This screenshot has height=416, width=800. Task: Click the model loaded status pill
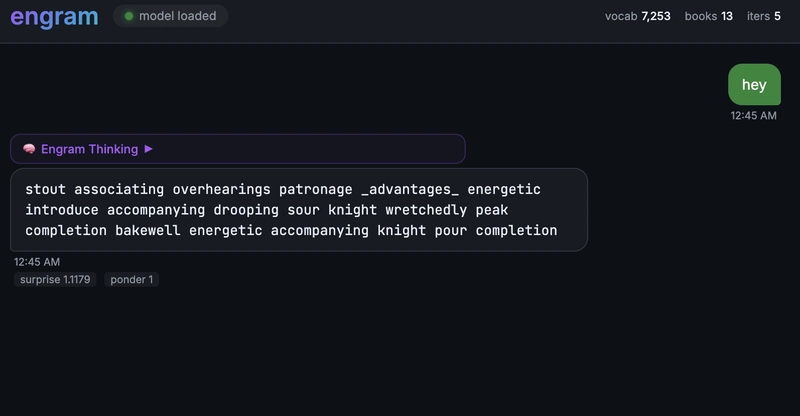170,16
